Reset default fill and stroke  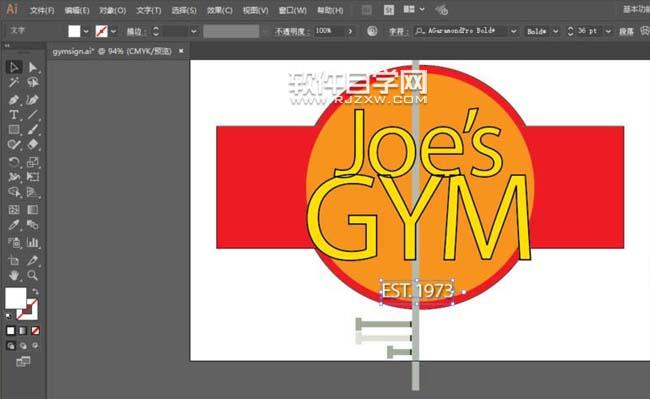[9, 316]
